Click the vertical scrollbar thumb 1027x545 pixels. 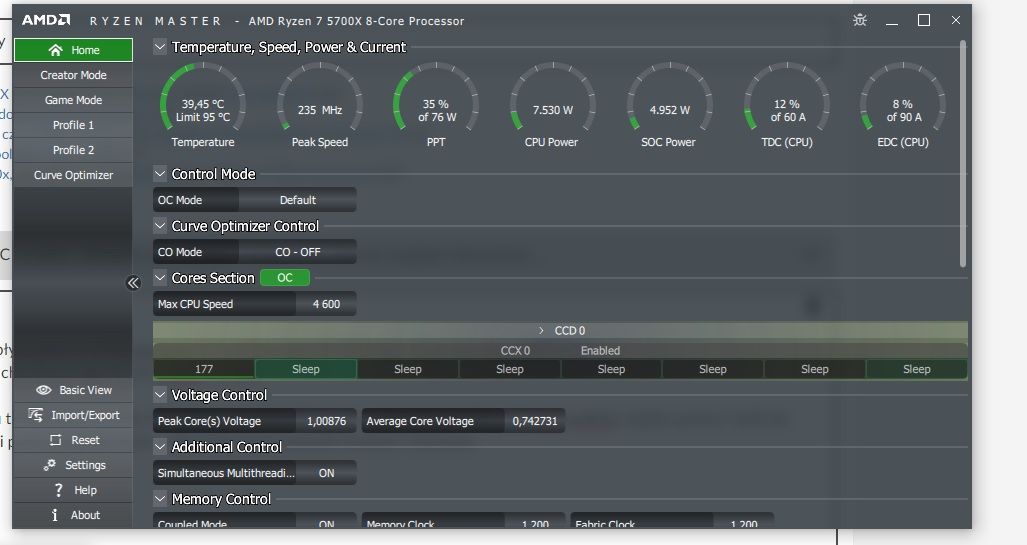click(x=963, y=154)
